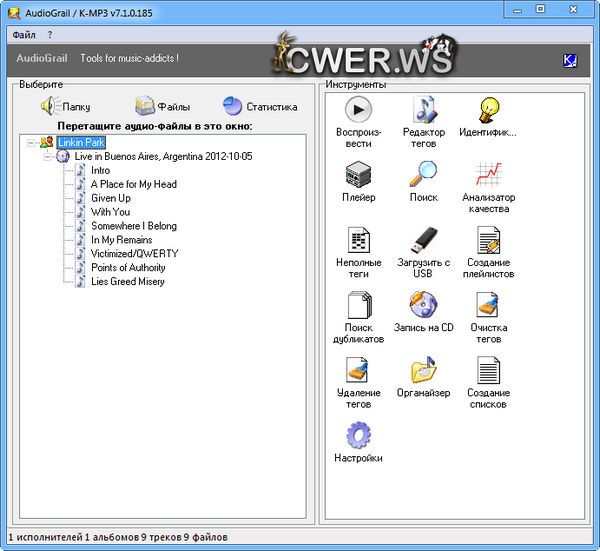The height and width of the screenshot is (551, 600).
Task: Select Загрузить с USB tool
Action: tap(423, 241)
